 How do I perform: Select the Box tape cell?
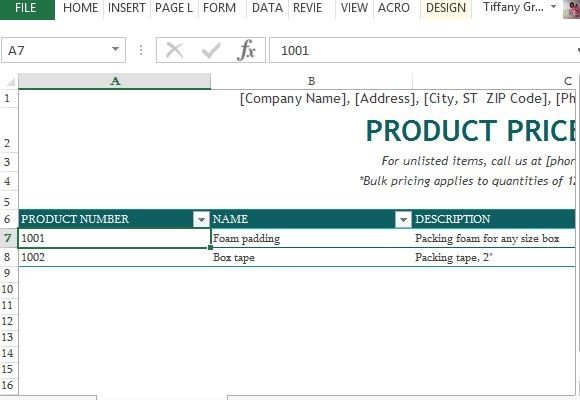tap(311, 257)
